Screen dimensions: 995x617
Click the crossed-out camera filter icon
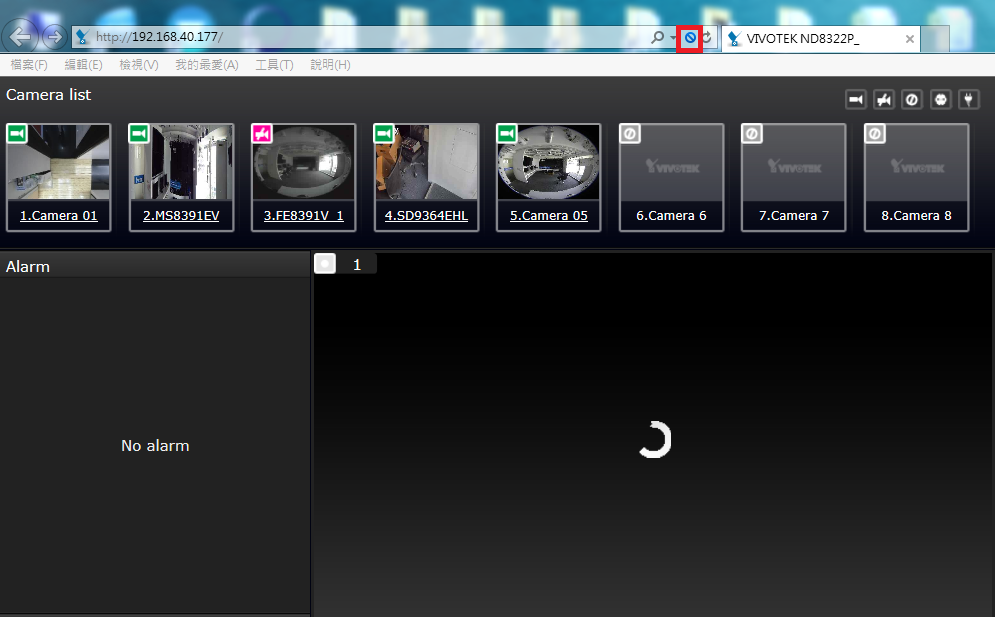[884, 99]
